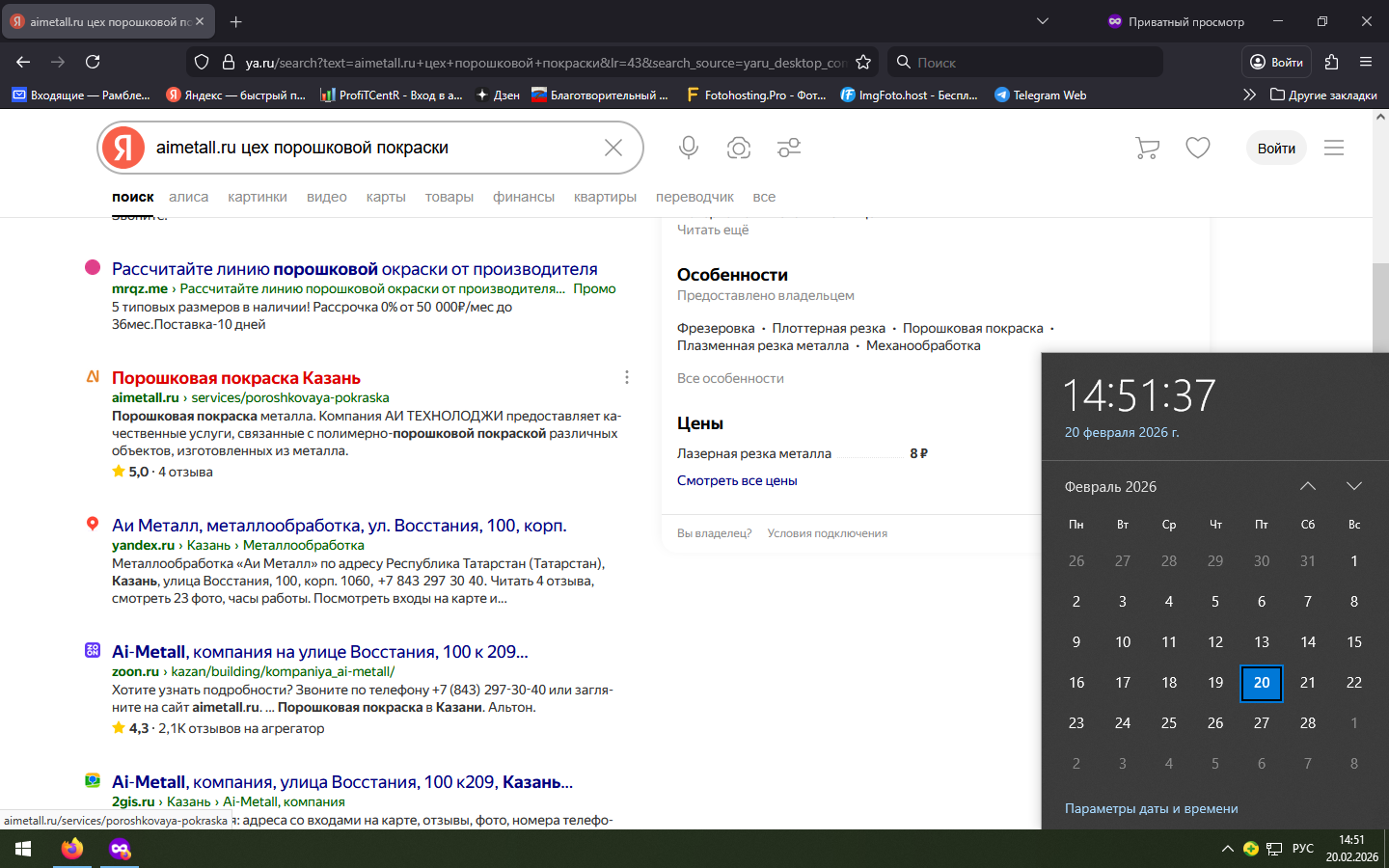Go to the previous month in calendar
1389x868 pixels.
click(x=1308, y=486)
